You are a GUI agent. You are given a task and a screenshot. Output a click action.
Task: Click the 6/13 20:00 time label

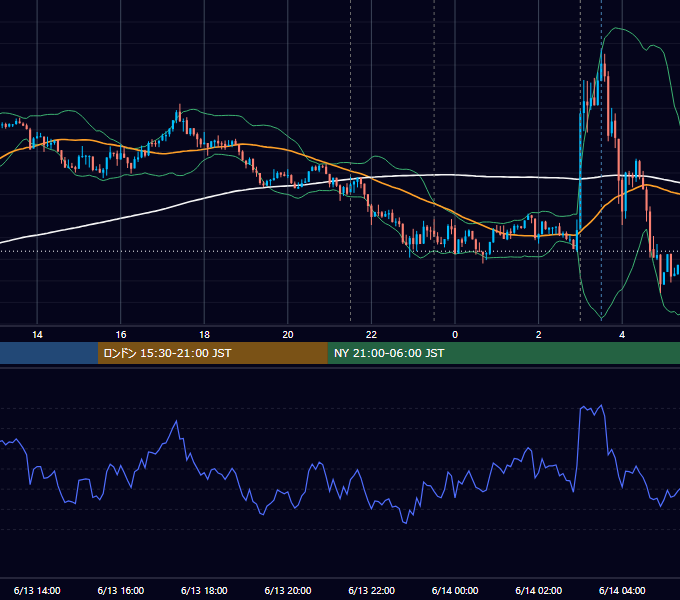(288, 590)
